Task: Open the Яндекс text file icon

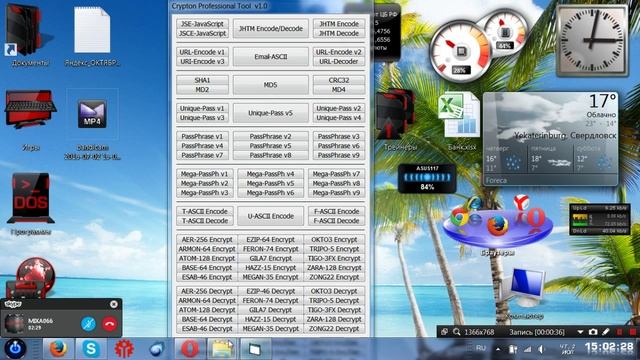Action: click(92, 31)
